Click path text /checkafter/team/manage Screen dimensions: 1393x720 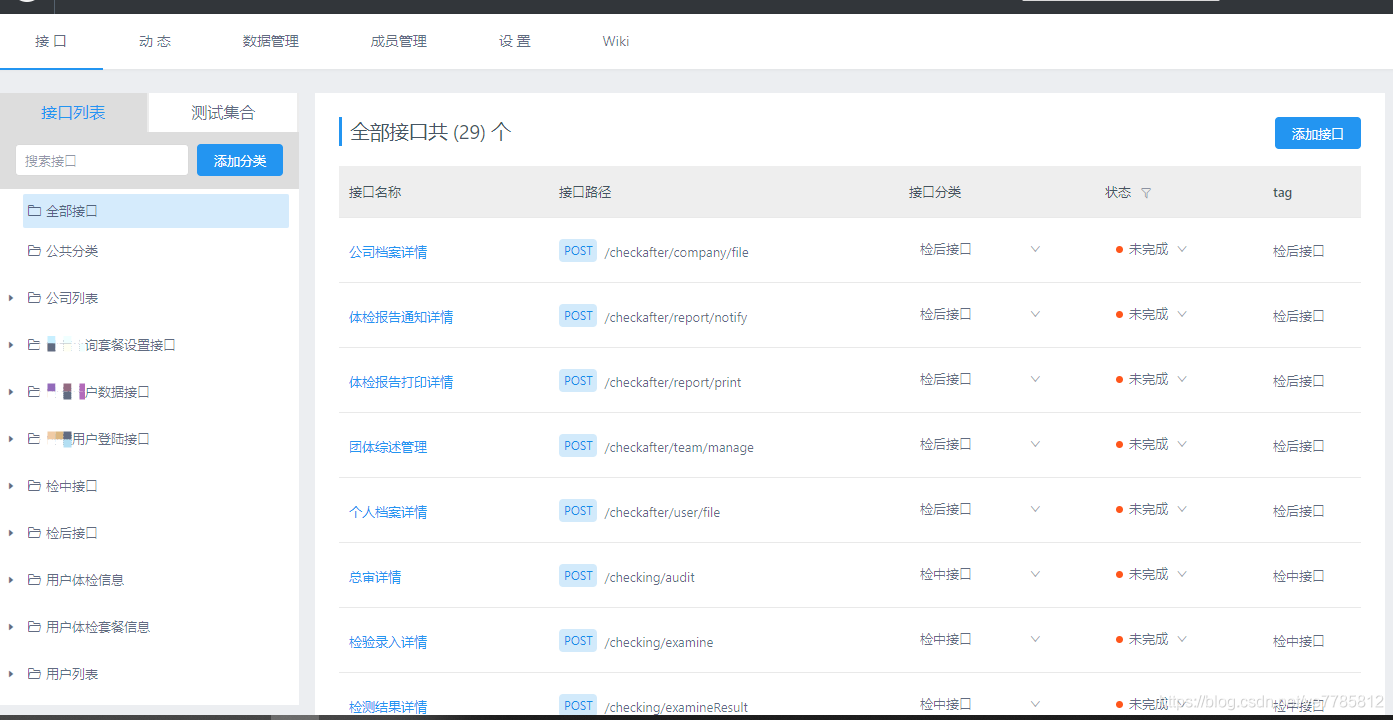pos(679,447)
